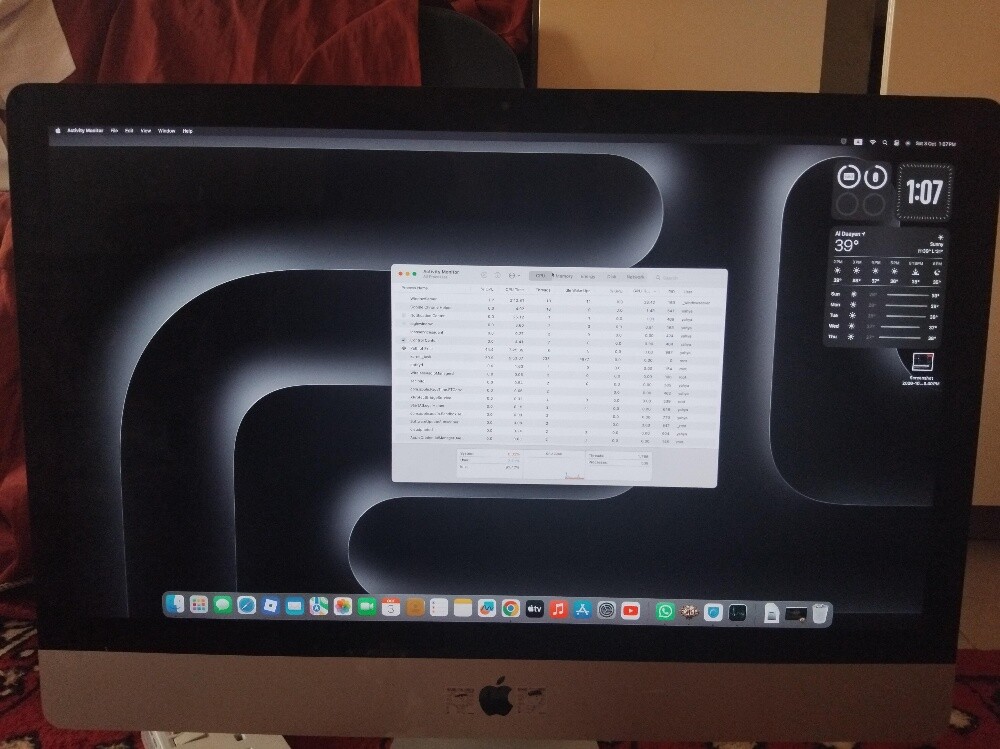Screen dimensions: 1000x749
Task: Open Music from the Dock
Action: click(559, 609)
